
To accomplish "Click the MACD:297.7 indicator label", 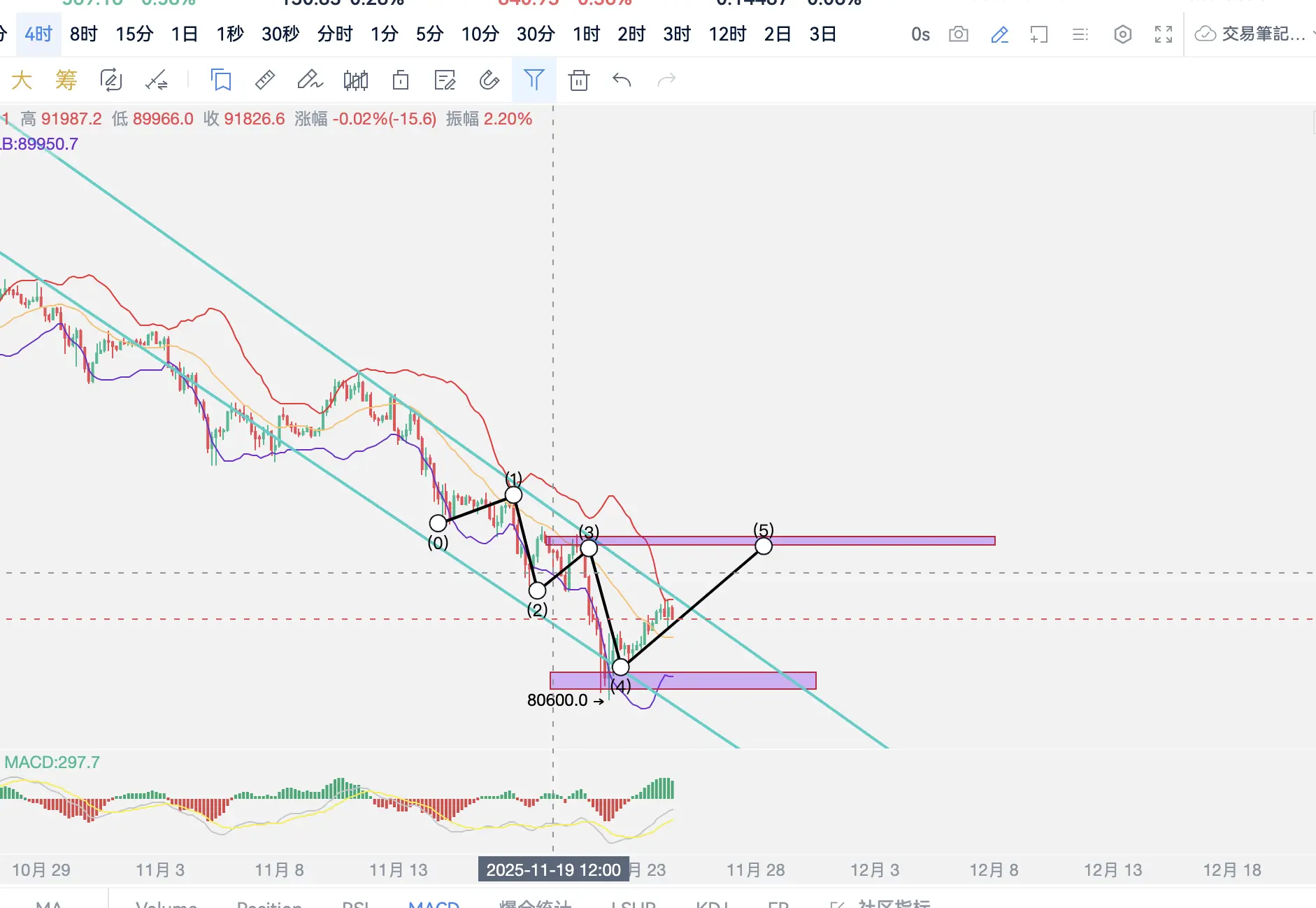I will pyautogui.click(x=52, y=762).
